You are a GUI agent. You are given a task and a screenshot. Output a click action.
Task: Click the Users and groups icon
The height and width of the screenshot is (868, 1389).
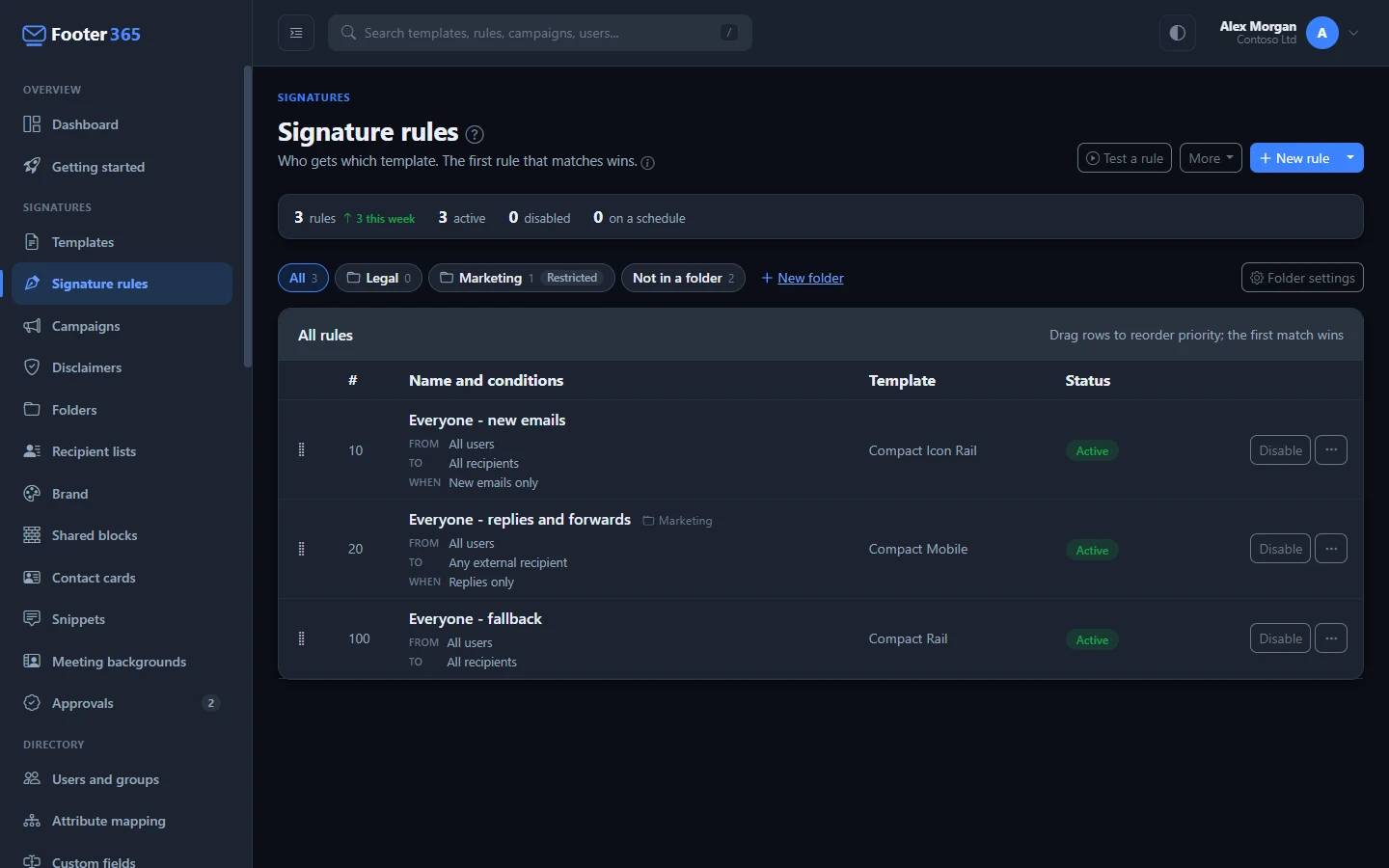pos(32,778)
